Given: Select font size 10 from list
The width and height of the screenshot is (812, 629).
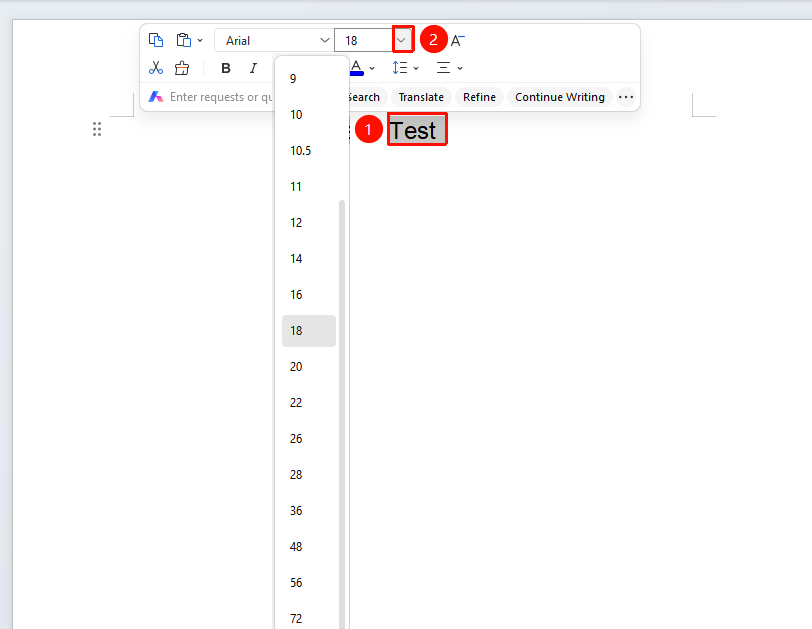Looking at the screenshot, I should (x=309, y=114).
